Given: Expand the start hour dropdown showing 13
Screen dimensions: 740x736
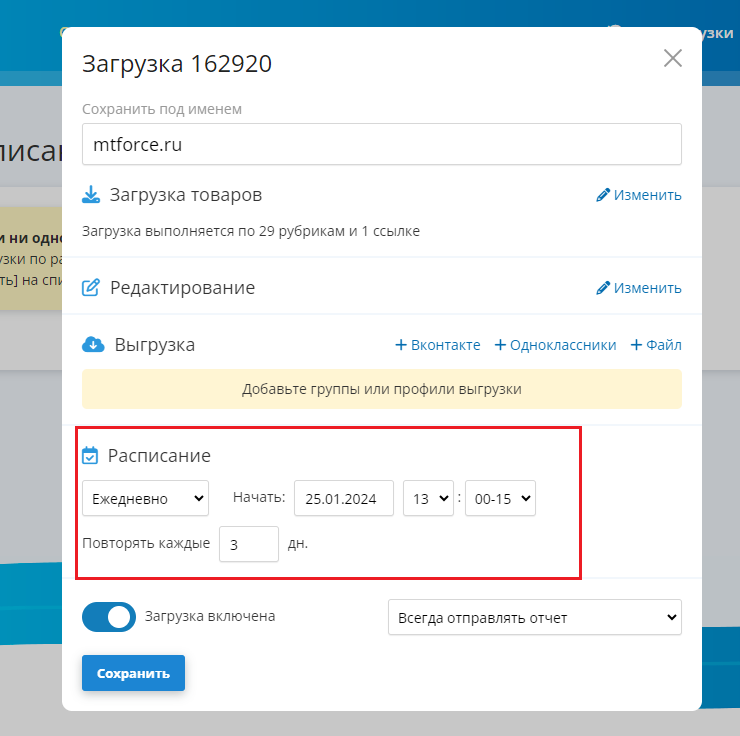Looking at the screenshot, I should (428, 498).
